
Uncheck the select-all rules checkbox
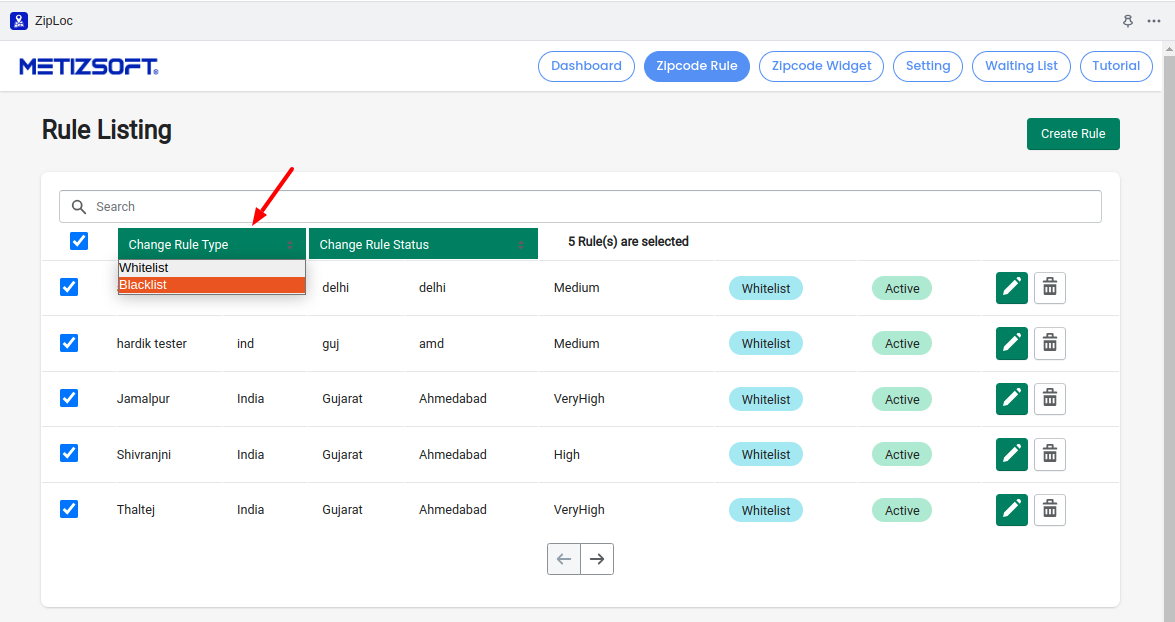tap(79, 241)
